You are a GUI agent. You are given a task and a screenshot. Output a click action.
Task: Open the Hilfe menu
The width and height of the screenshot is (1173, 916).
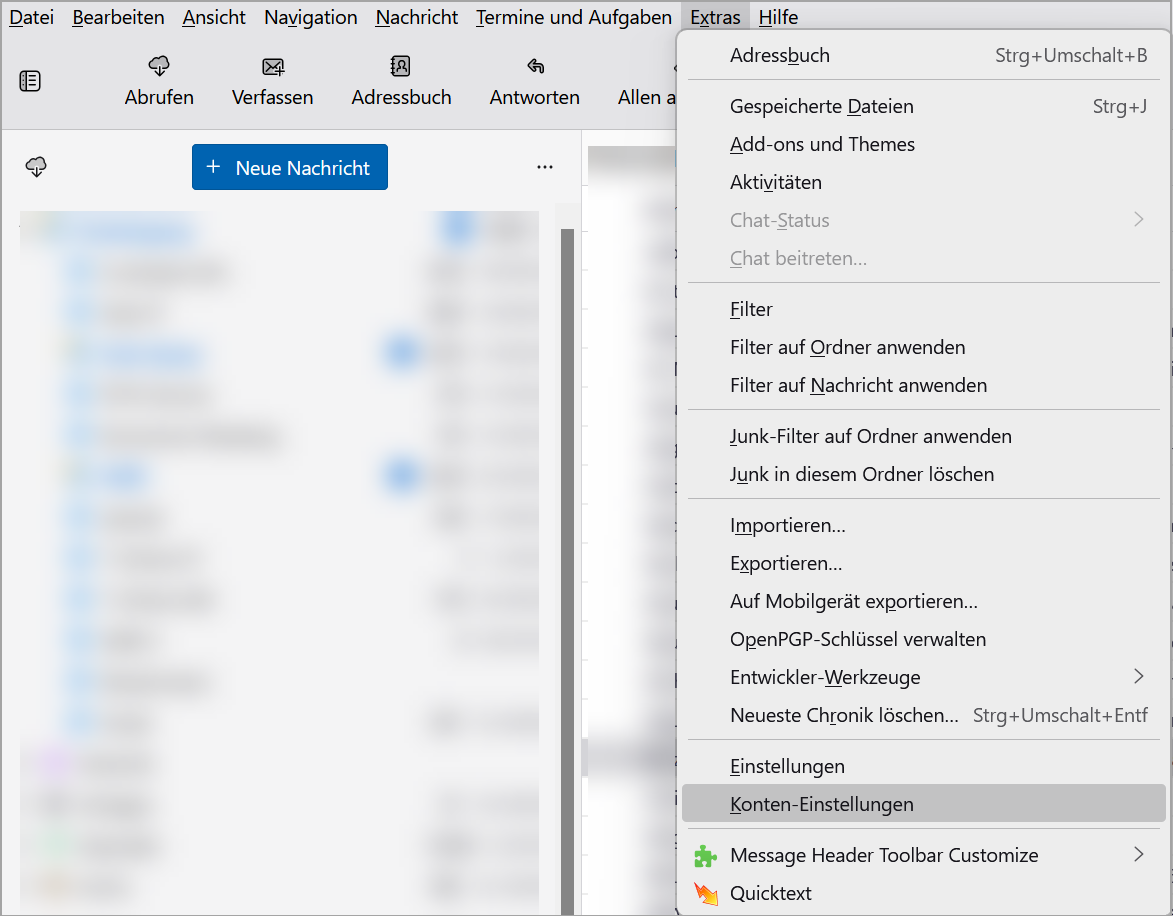(778, 17)
